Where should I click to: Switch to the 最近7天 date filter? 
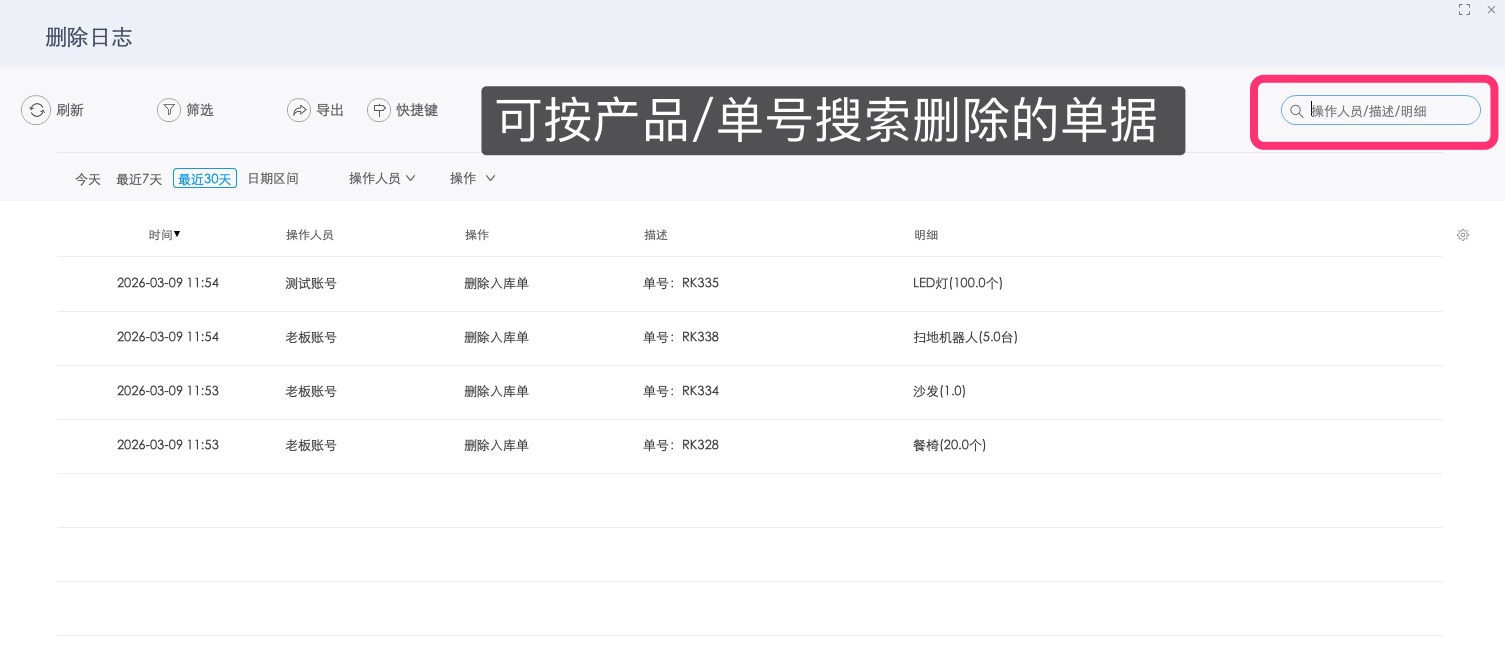138,178
